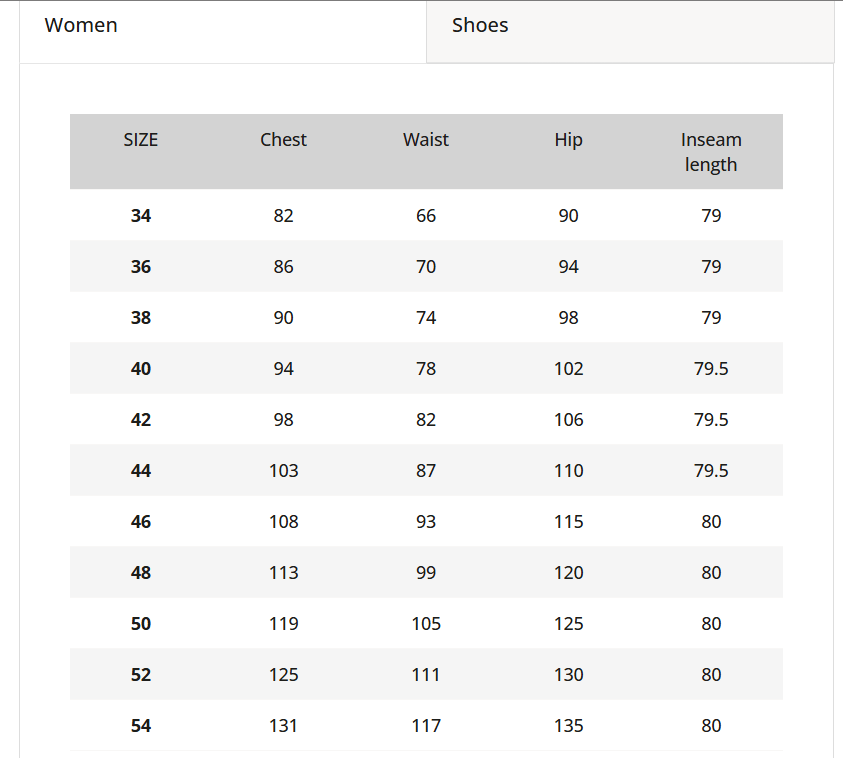Switch to the Shoes tab
This screenshot has width=843, height=758.
[x=480, y=26]
